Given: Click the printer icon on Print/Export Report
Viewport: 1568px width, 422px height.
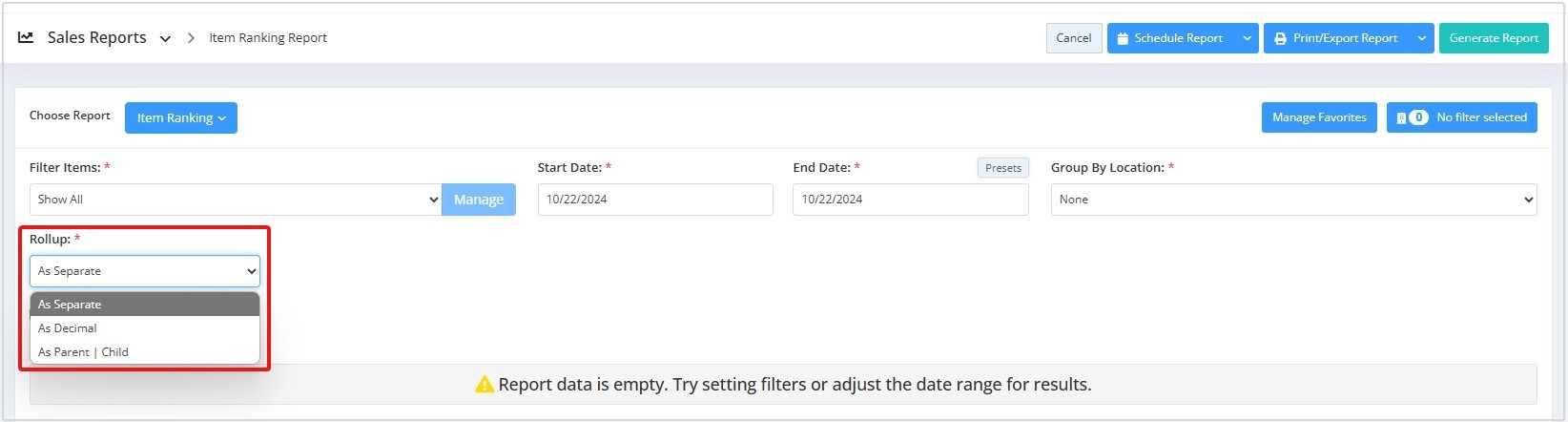Looking at the screenshot, I should [1280, 38].
